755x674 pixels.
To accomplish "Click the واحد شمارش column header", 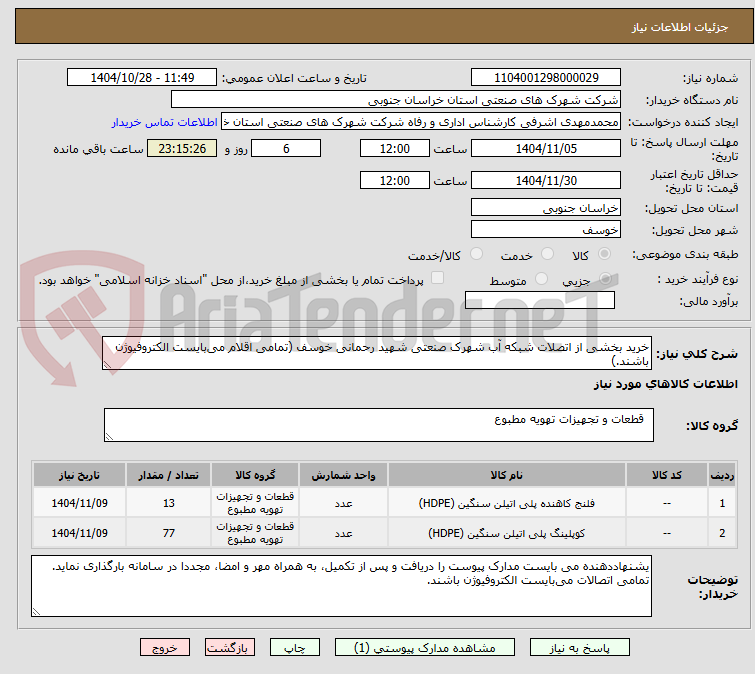I will pos(343,475).
